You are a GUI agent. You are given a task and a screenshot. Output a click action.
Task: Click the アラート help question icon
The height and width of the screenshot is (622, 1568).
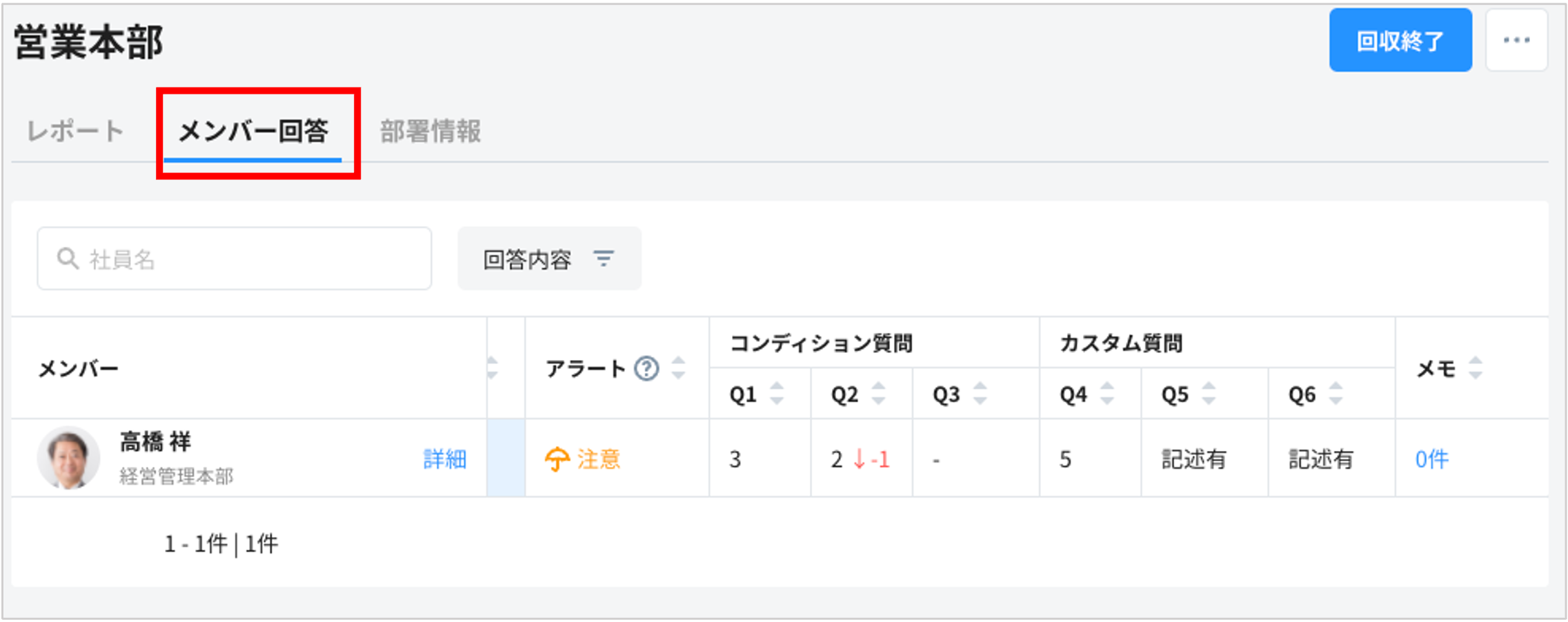646,369
